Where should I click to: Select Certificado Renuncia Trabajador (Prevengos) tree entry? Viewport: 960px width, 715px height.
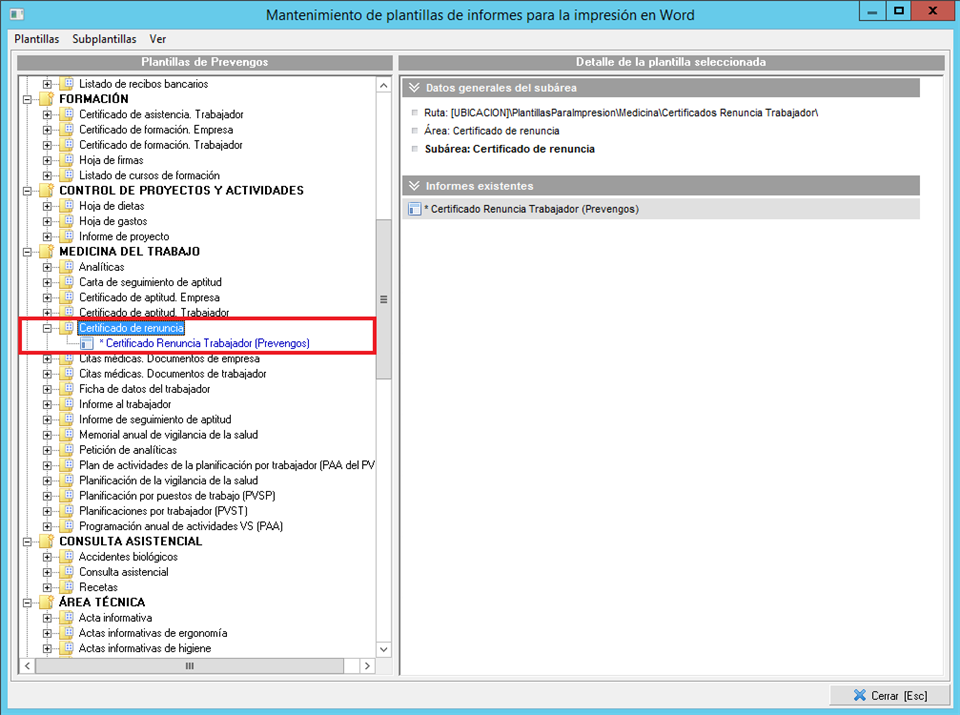[204, 343]
